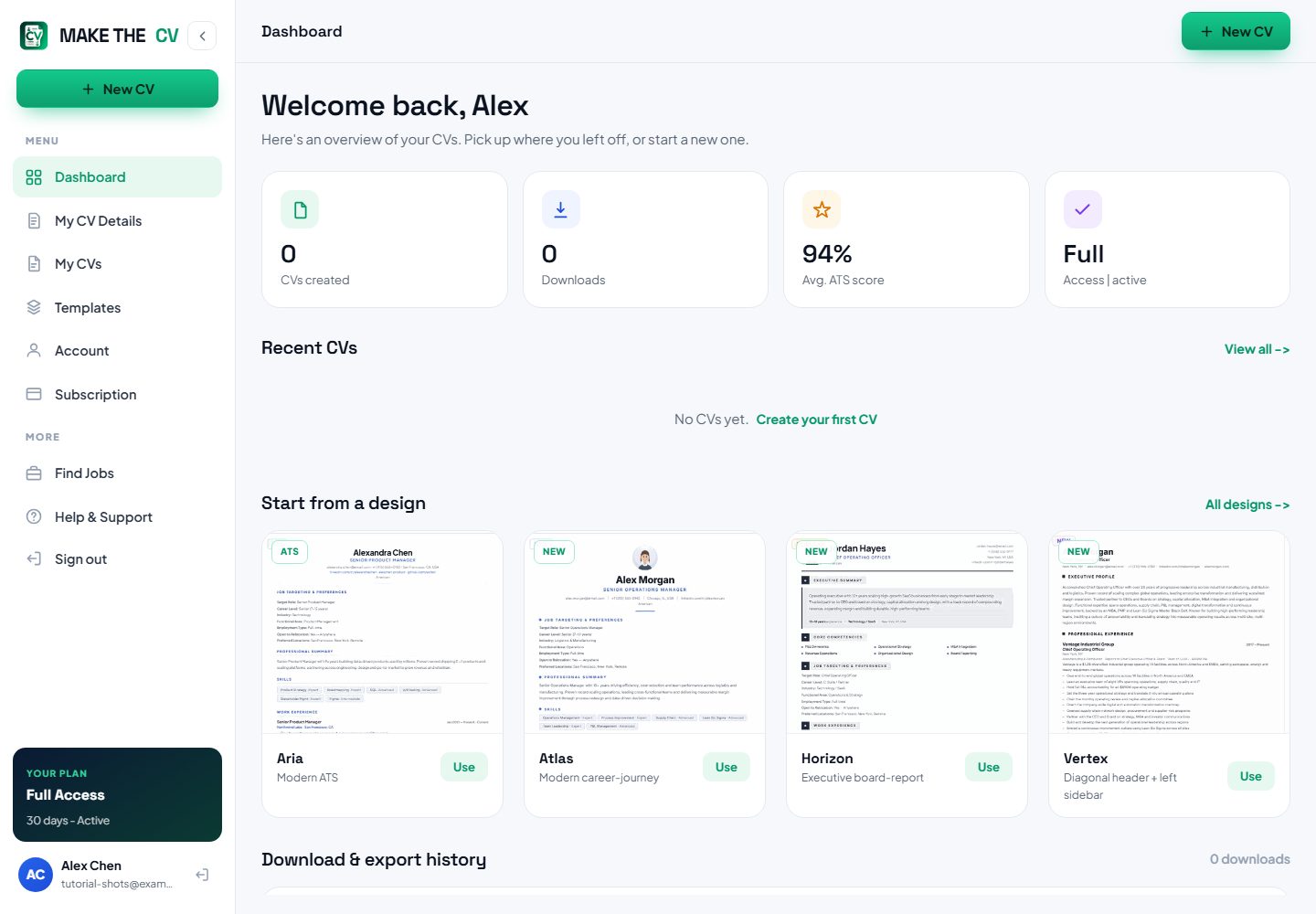Click the NEW badge on Atlas template

(554, 551)
